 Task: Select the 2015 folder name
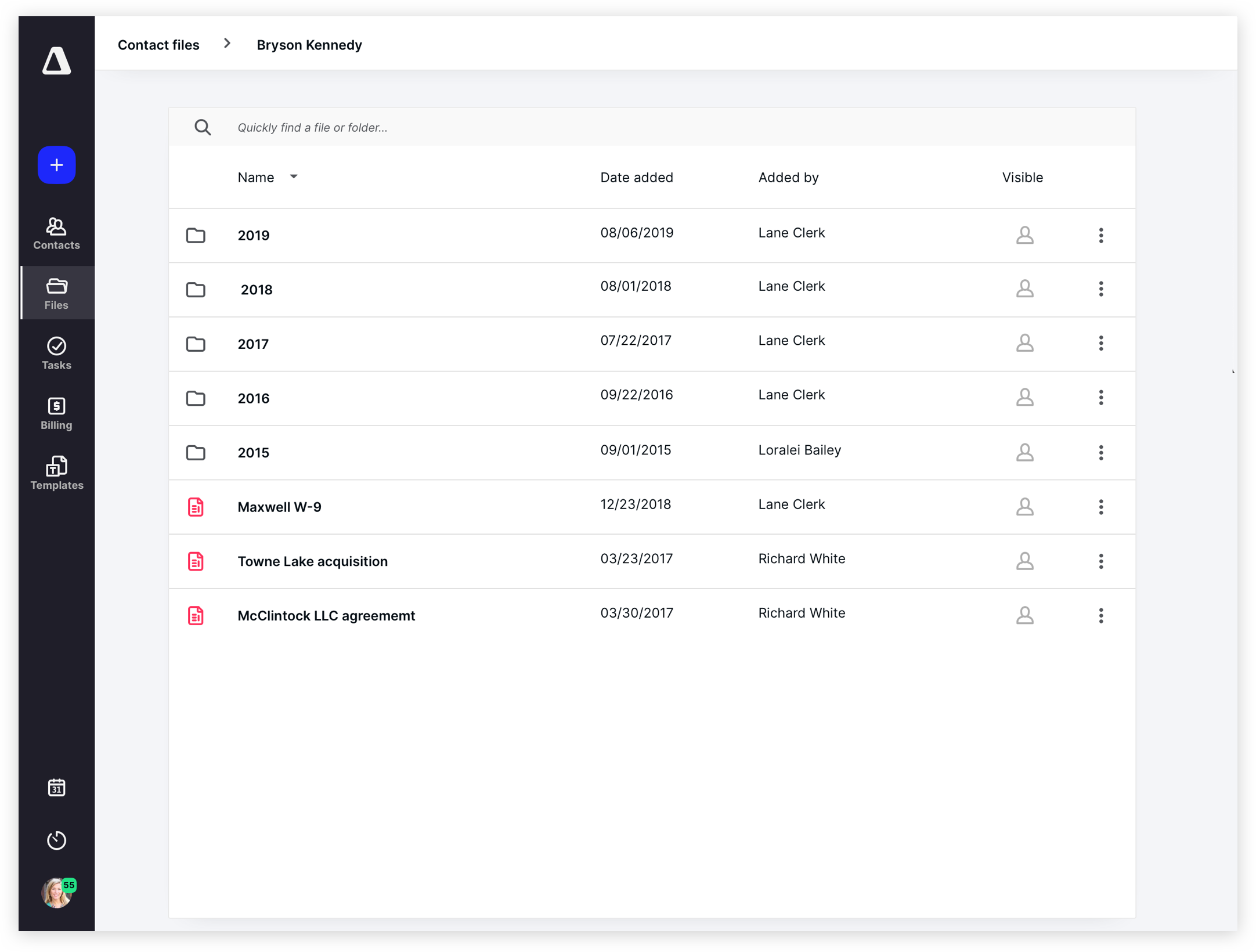(253, 452)
